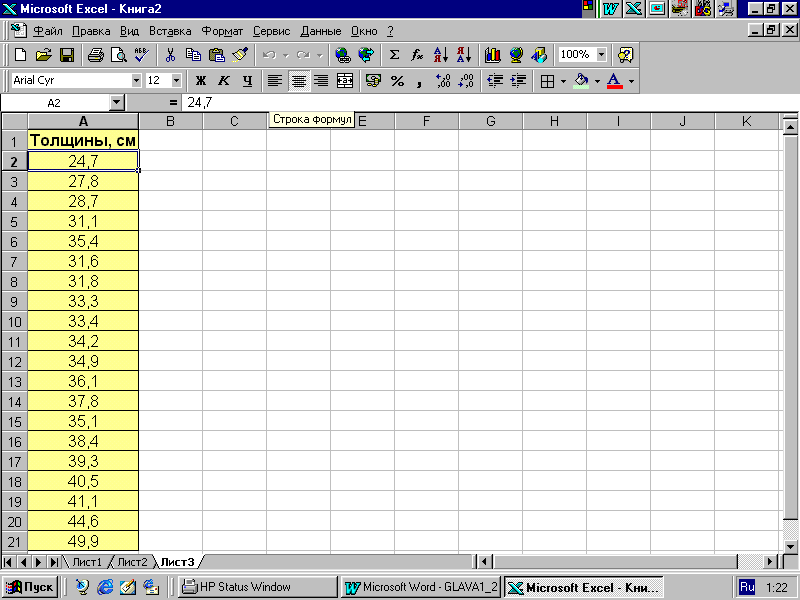Cut selection with scissors icon
The width and height of the screenshot is (800, 600).
(x=170, y=55)
